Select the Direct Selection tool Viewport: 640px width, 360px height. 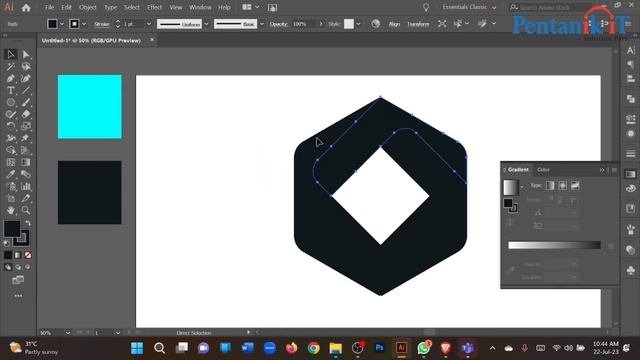click(x=26, y=54)
